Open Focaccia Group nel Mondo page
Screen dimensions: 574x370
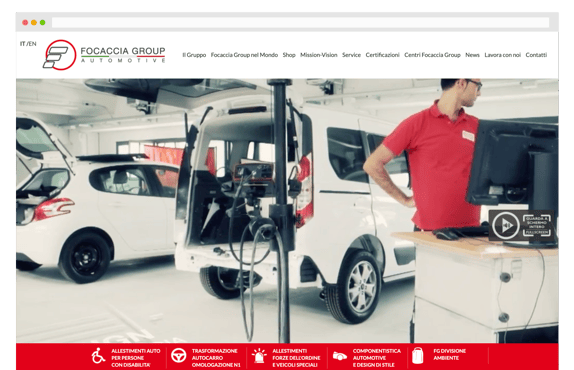[x=244, y=55]
